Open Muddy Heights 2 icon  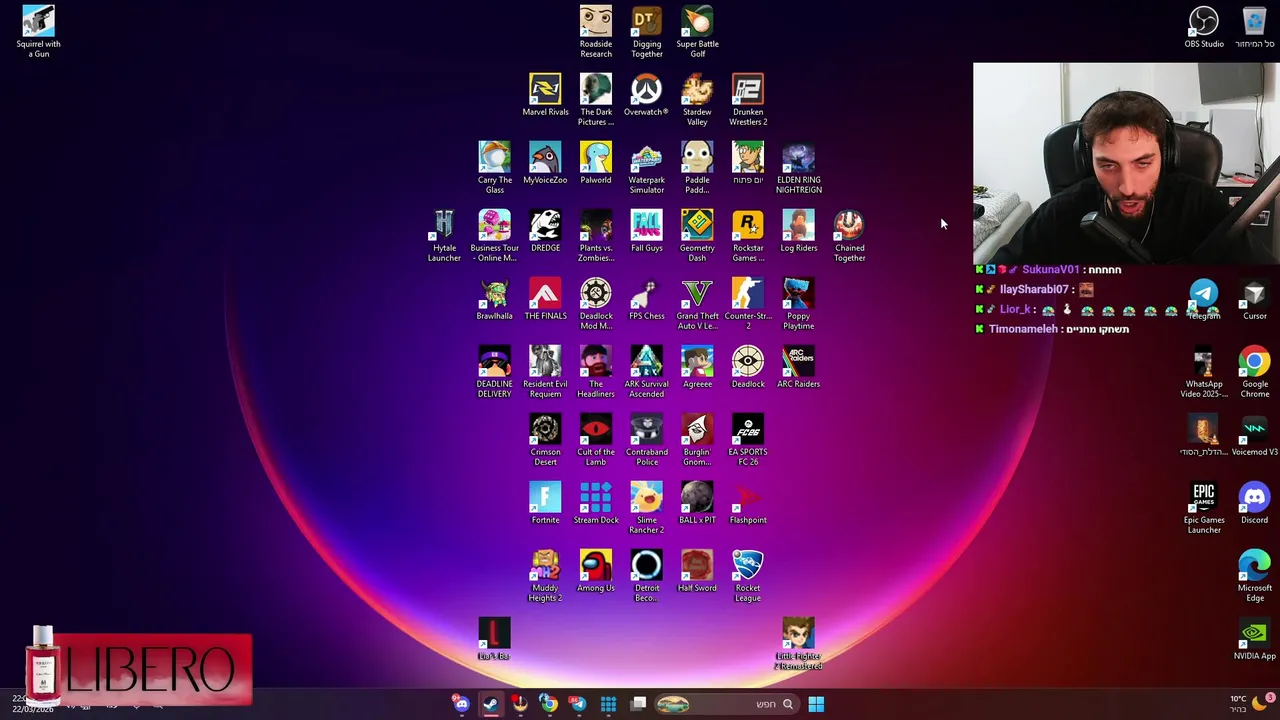tap(545, 575)
